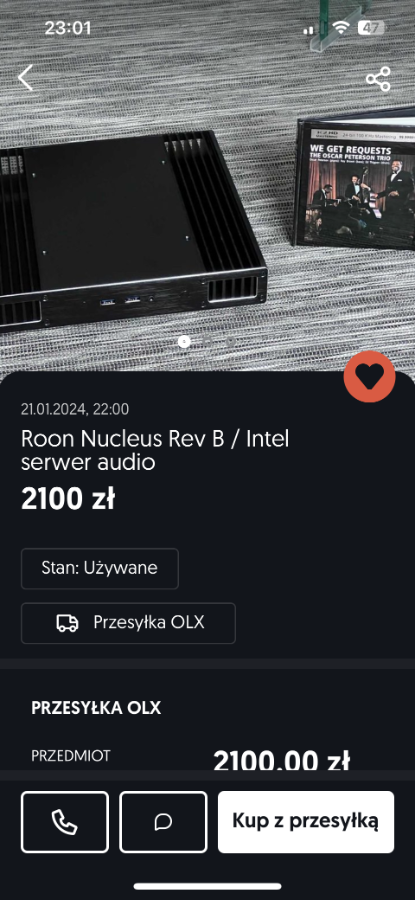
Task: Add listing to favorites with heart icon
Action: 370,377
